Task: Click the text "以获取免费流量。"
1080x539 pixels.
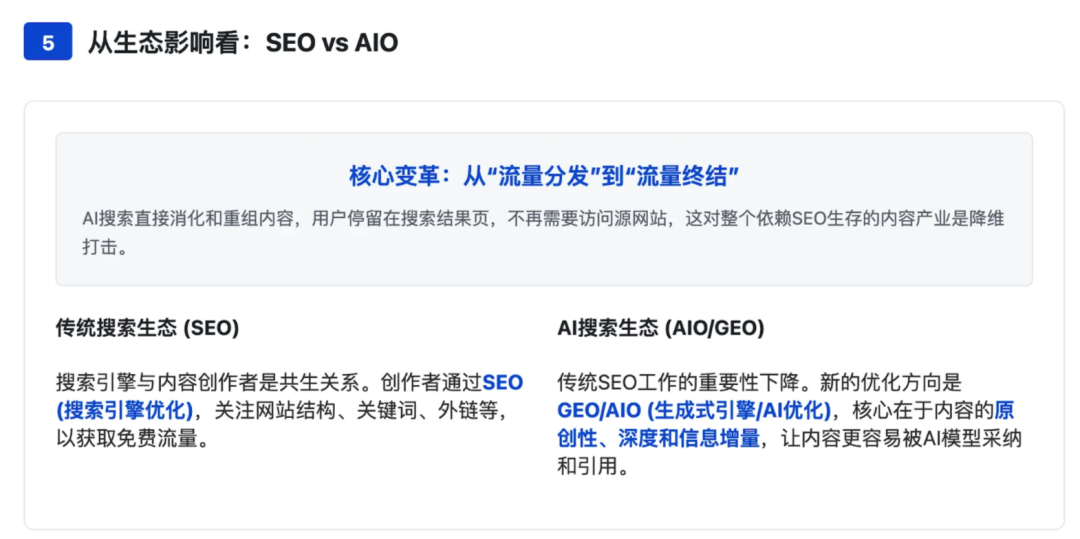Action: (x=132, y=438)
